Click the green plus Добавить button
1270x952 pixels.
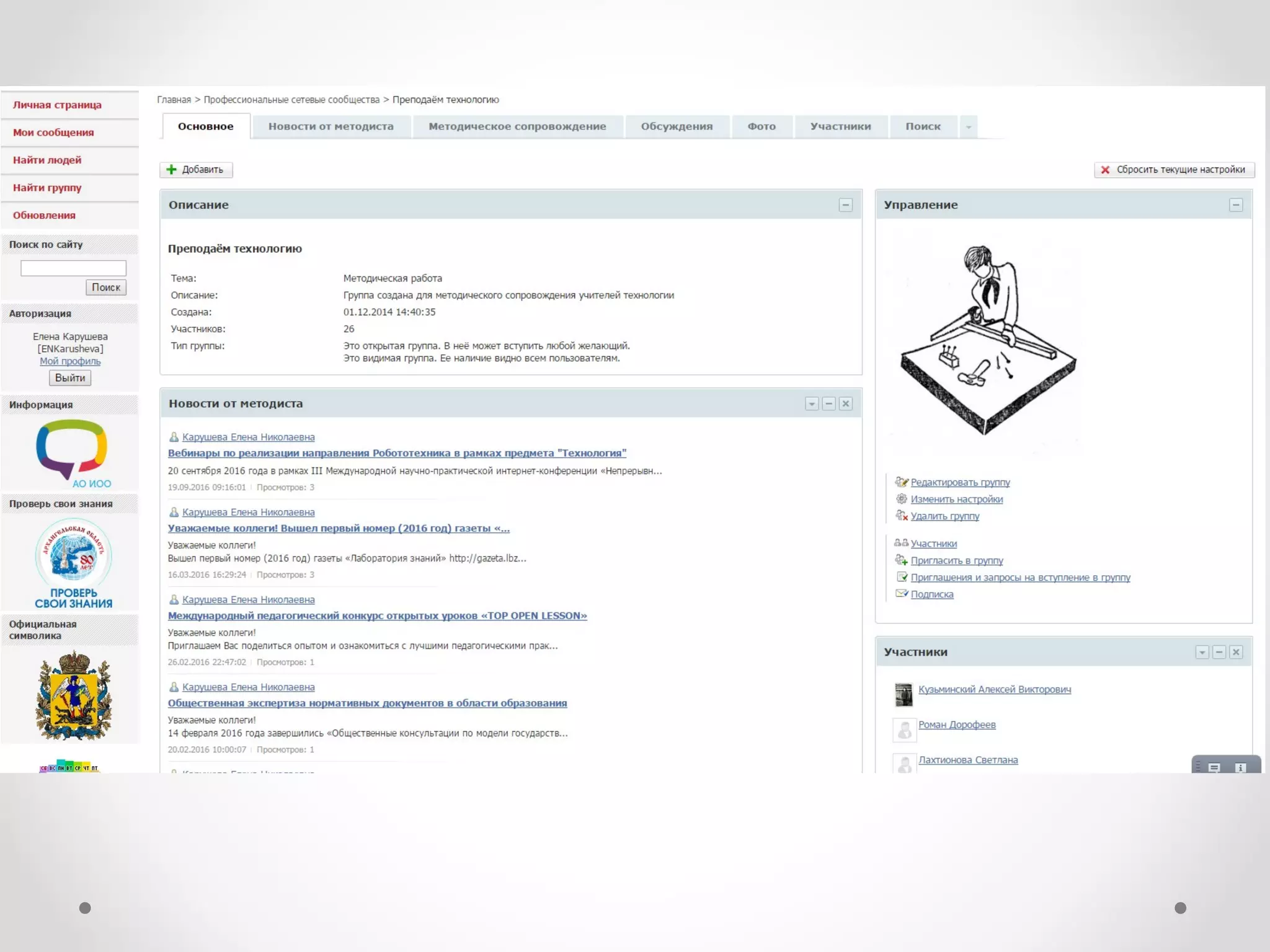click(x=196, y=170)
